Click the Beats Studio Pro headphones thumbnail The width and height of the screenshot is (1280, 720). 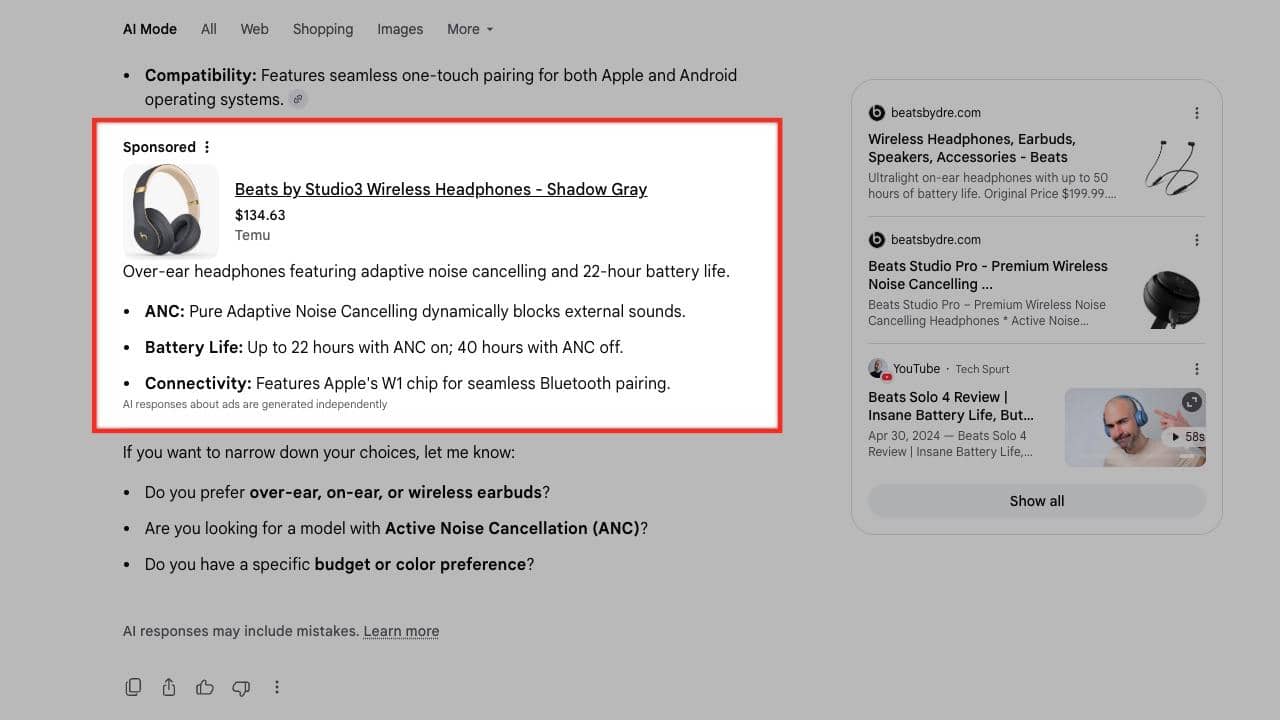click(1172, 299)
